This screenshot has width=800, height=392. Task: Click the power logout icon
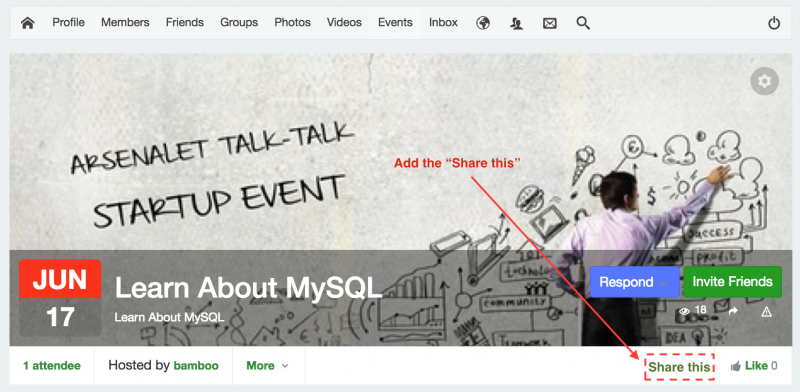click(x=774, y=23)
